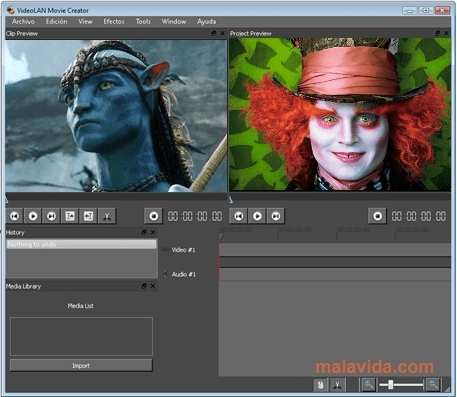
Task: Mute the Audio #1 track
Action: click(165, 274)
